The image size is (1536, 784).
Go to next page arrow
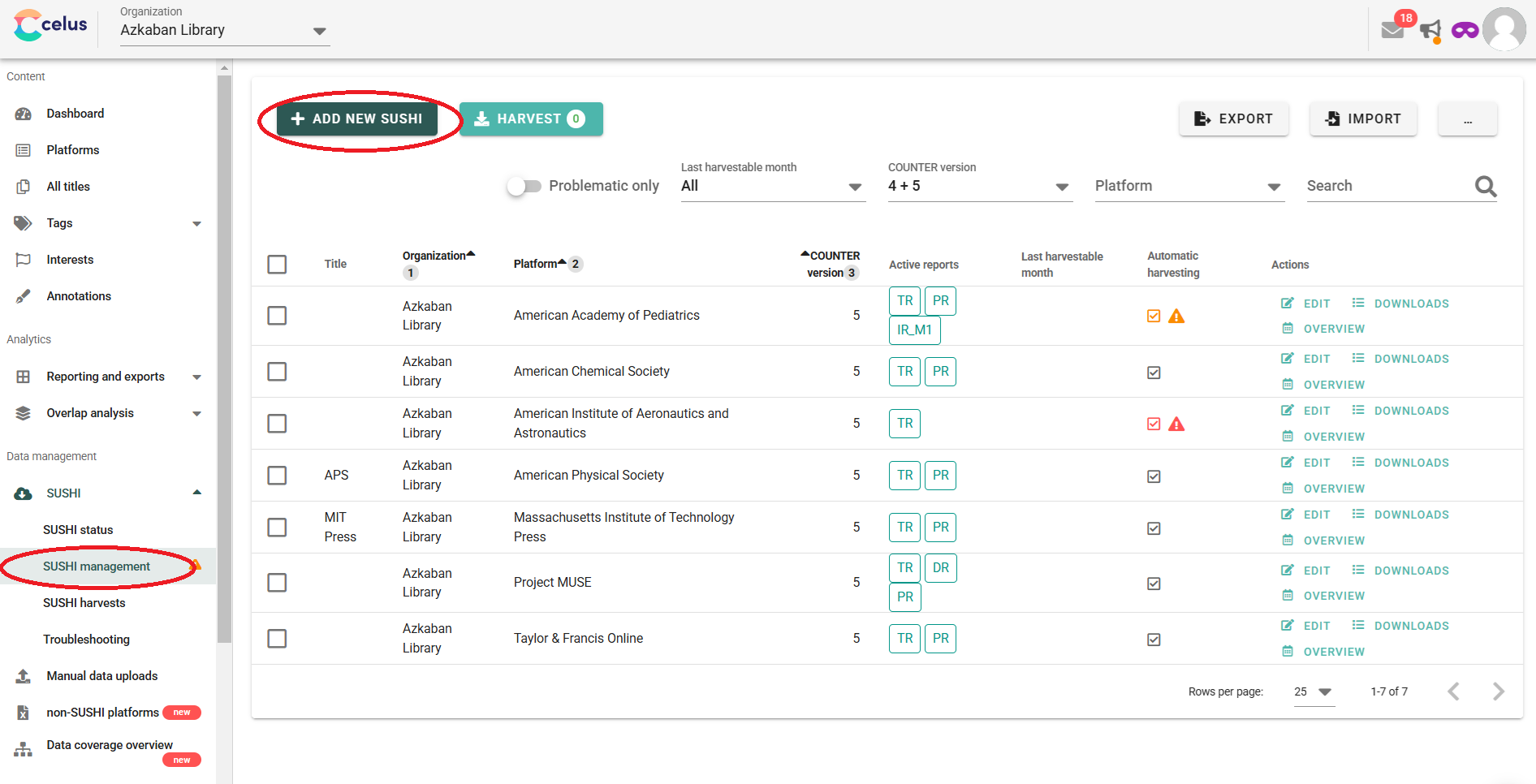click(1499, 691)
